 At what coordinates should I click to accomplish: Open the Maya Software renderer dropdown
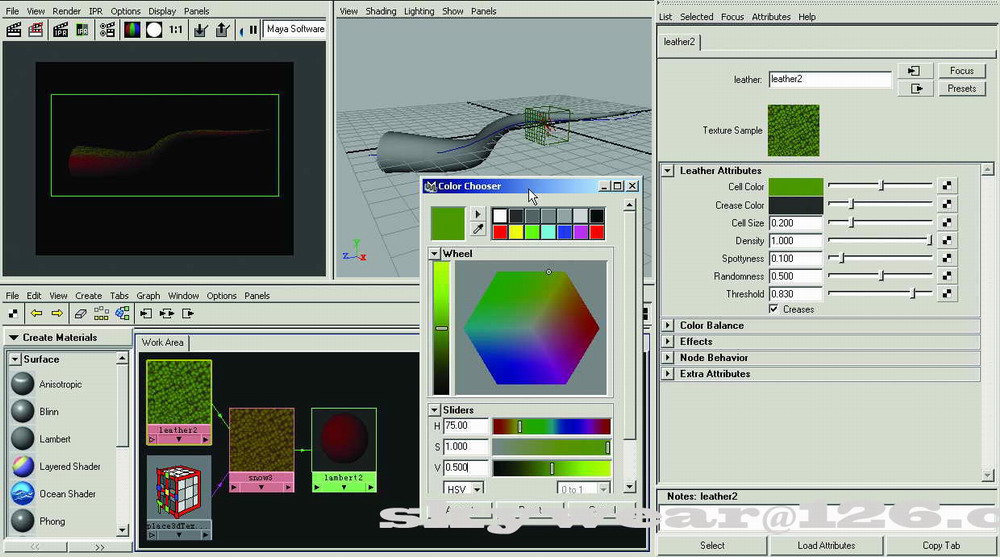295,29
